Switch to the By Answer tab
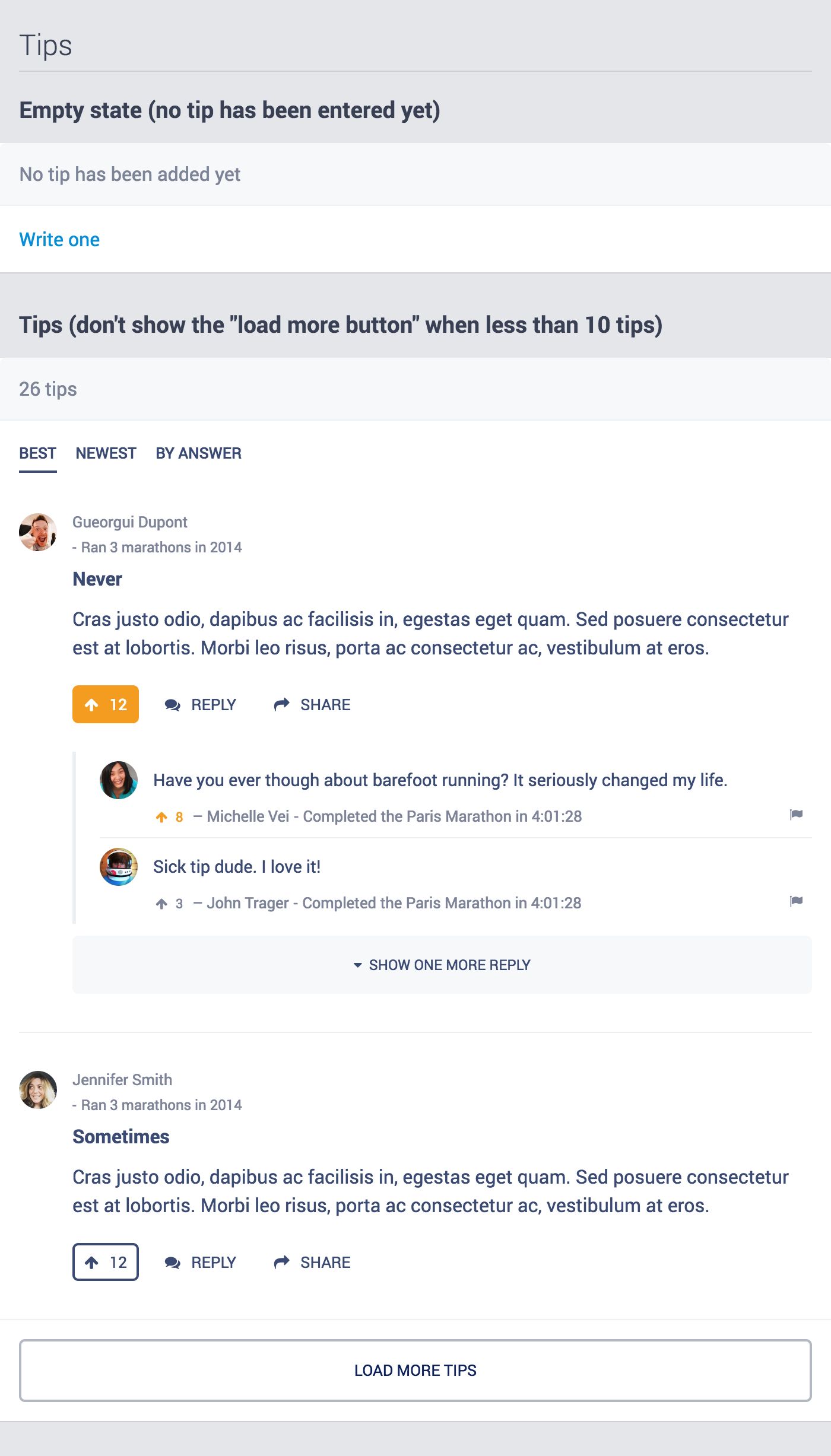 pos(198,453)
